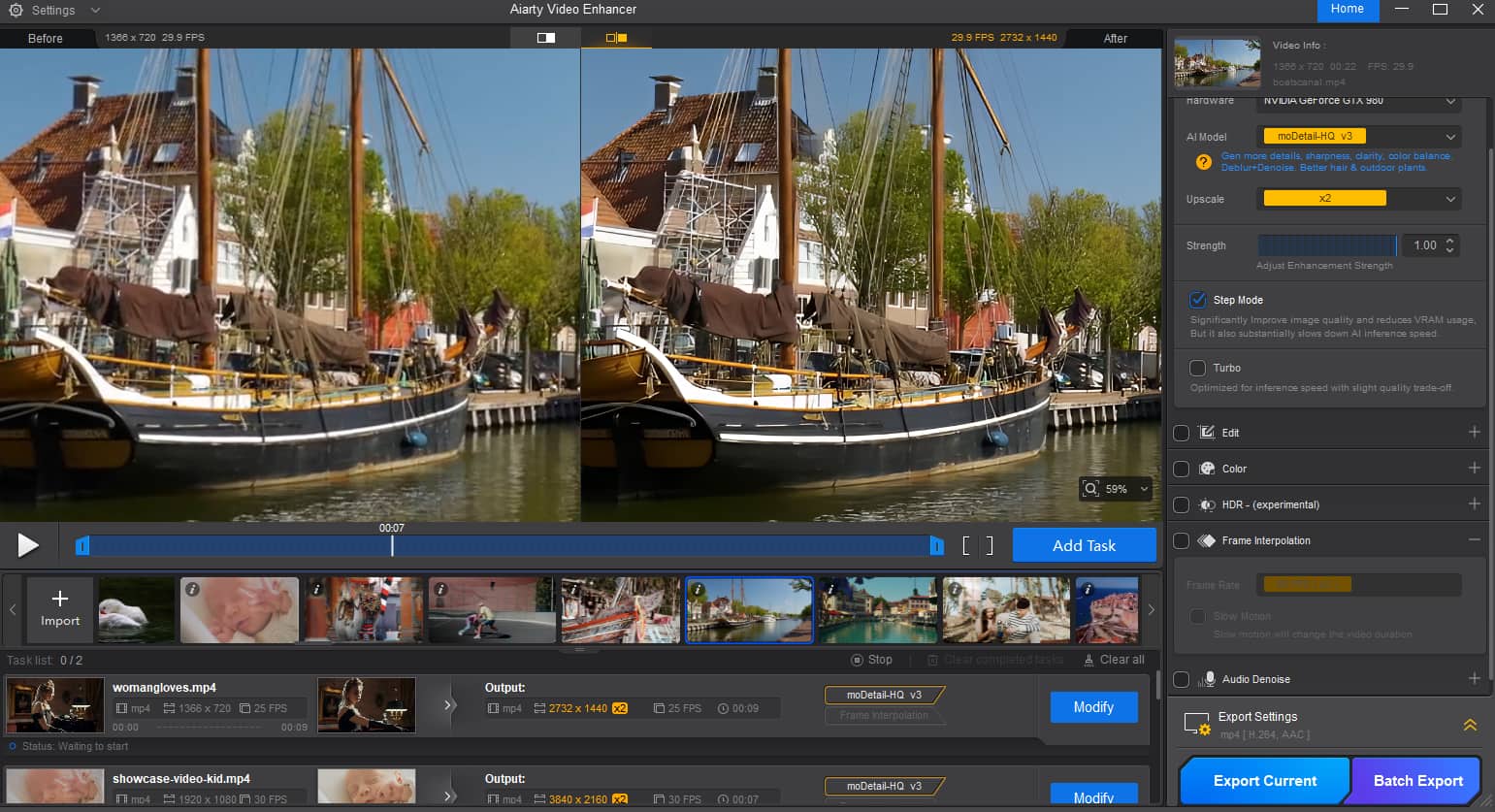The width and height of the screenshot is (1495, 812).
Task: Click the Color palette icon
Action: point(1206,468)
